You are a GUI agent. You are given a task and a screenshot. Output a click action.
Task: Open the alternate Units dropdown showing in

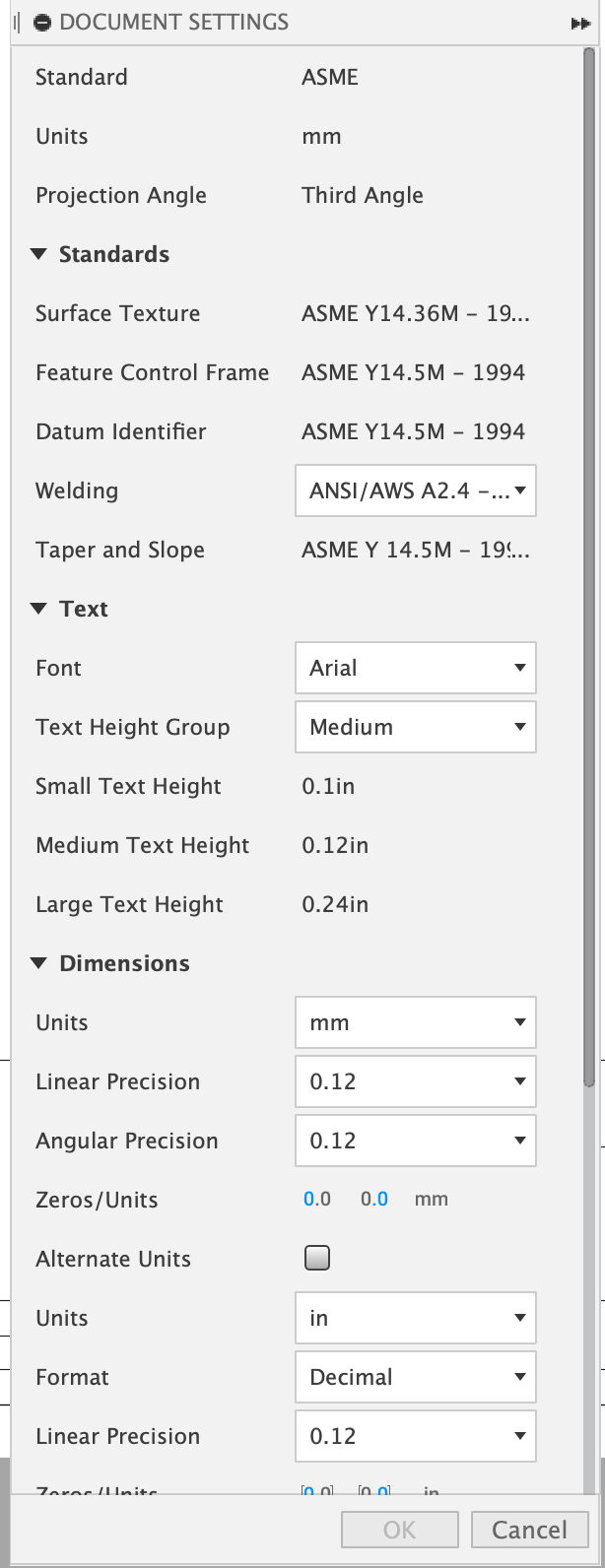tap(416, 1318)
